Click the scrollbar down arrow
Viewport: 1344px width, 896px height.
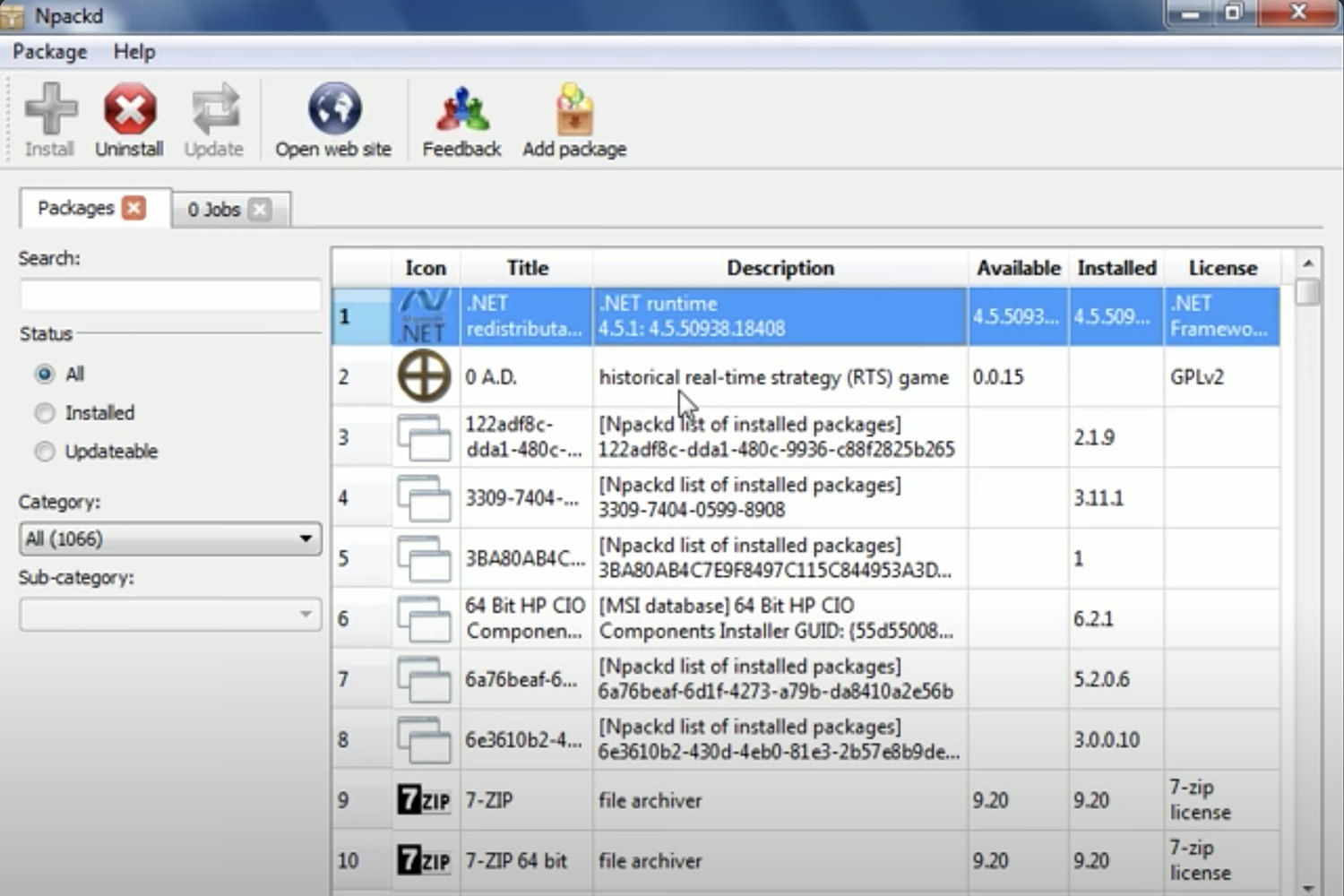tap(1308, 887)
